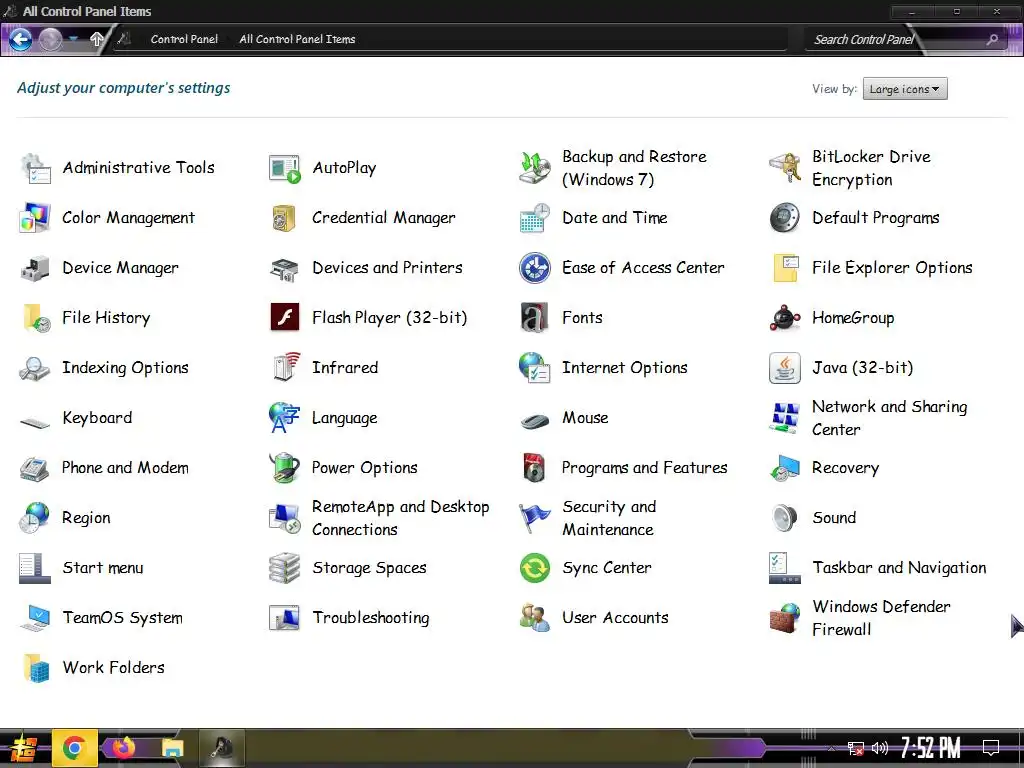1024x768 pixels.
Task: Open the Storage Spaces link
Action: point(369,568)
